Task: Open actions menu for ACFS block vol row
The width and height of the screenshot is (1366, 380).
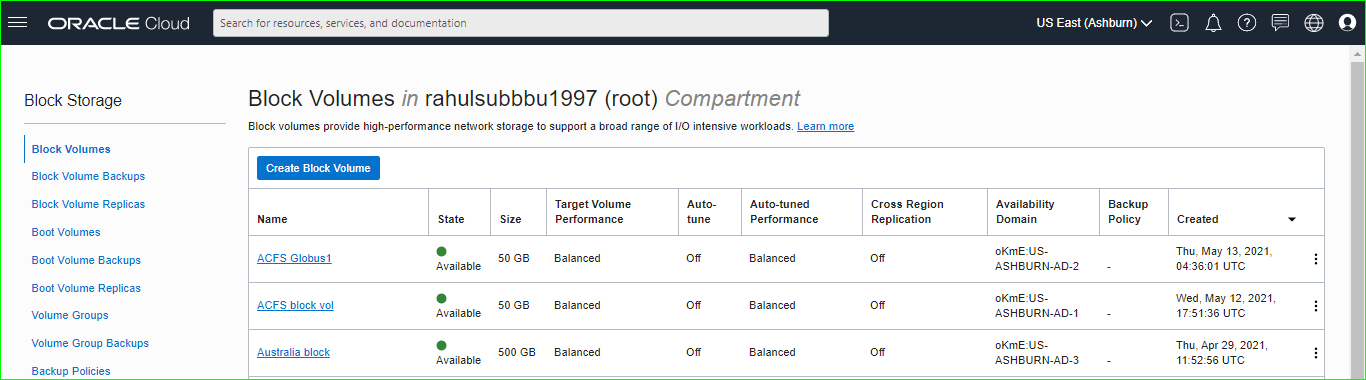Action: [x=1315, y=306]
